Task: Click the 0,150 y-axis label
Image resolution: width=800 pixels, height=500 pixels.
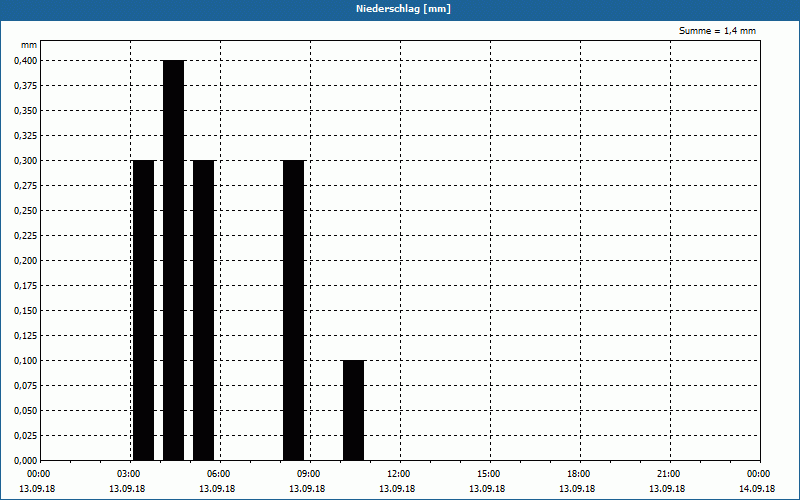Action: click(x=26, y=311)
